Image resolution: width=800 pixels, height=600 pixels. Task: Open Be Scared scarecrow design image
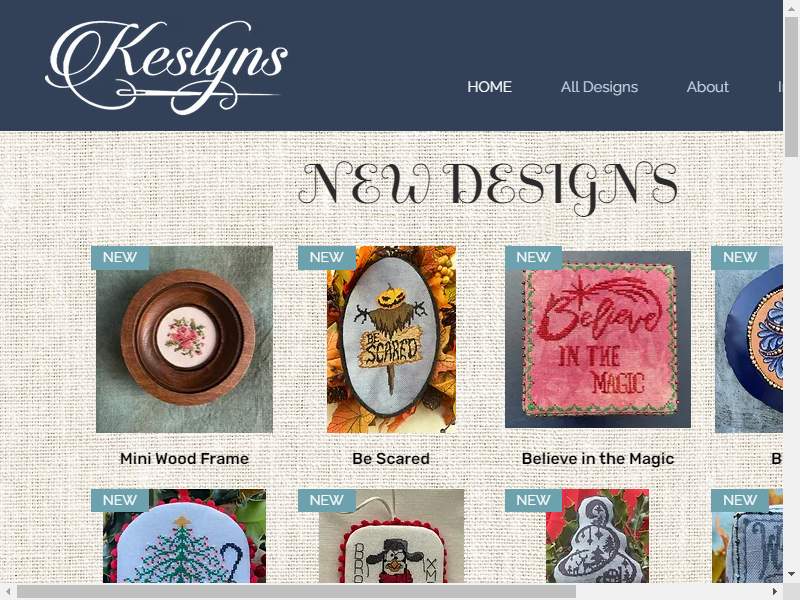391,339
